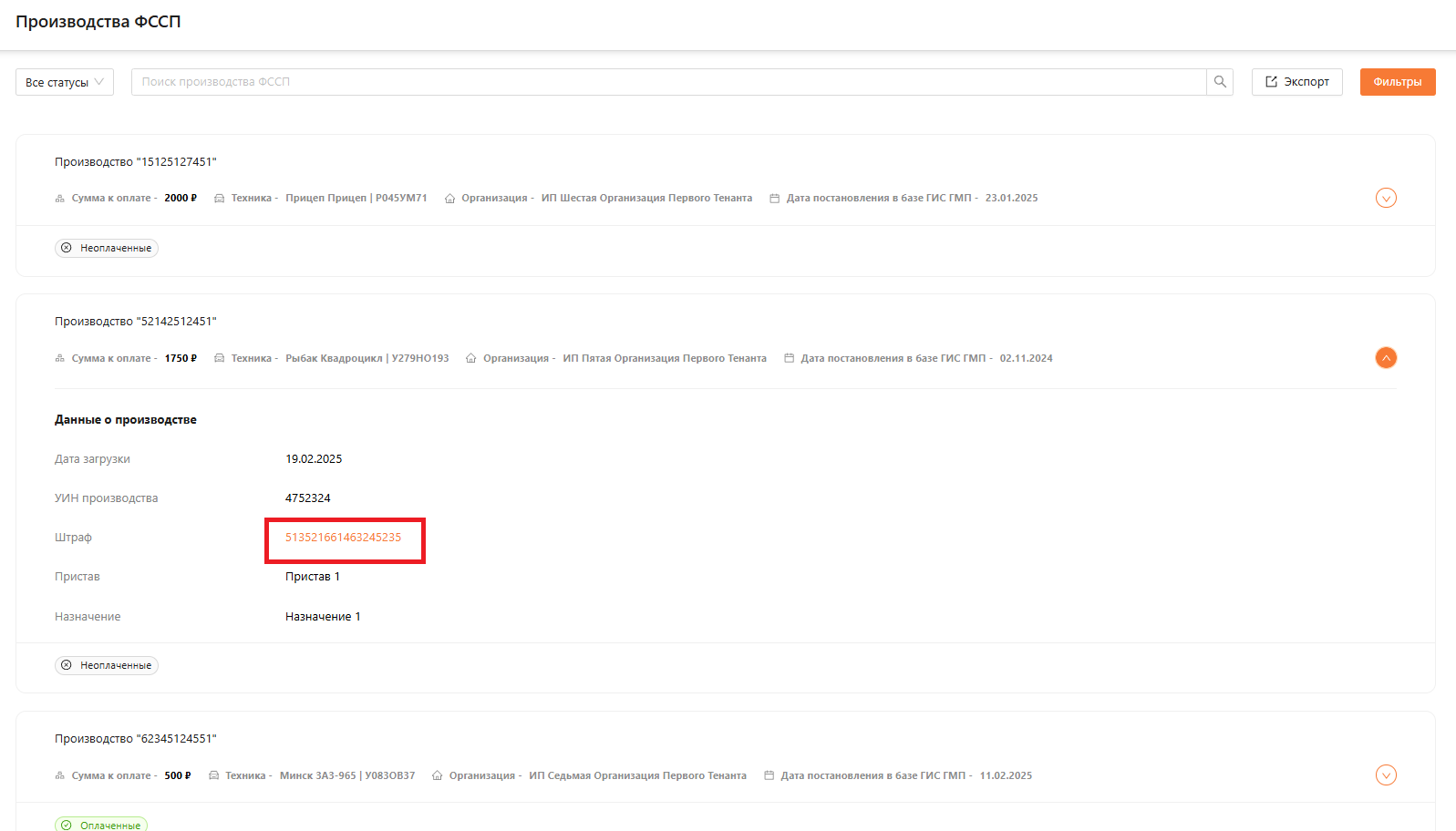1456x831 pixels.
Task: Click the search magnifier icon
Action: click(x=1220, y=82)
